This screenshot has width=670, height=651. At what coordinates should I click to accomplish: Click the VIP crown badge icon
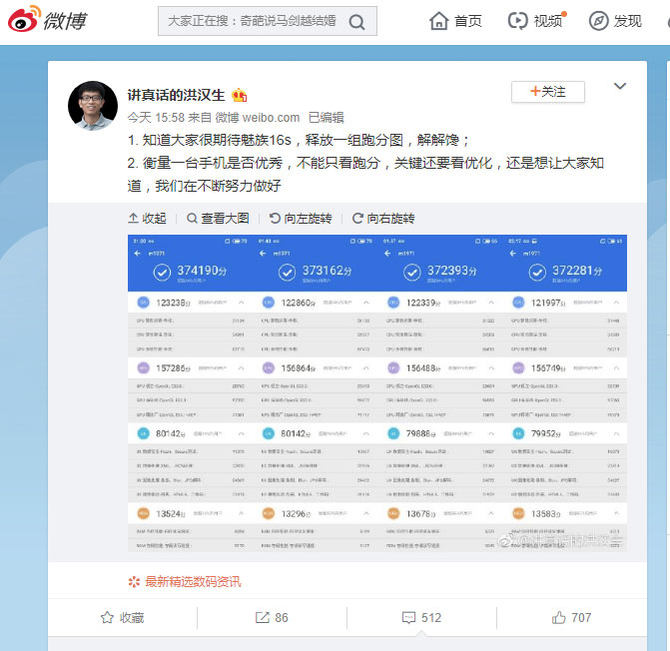(x=239, y=95)
